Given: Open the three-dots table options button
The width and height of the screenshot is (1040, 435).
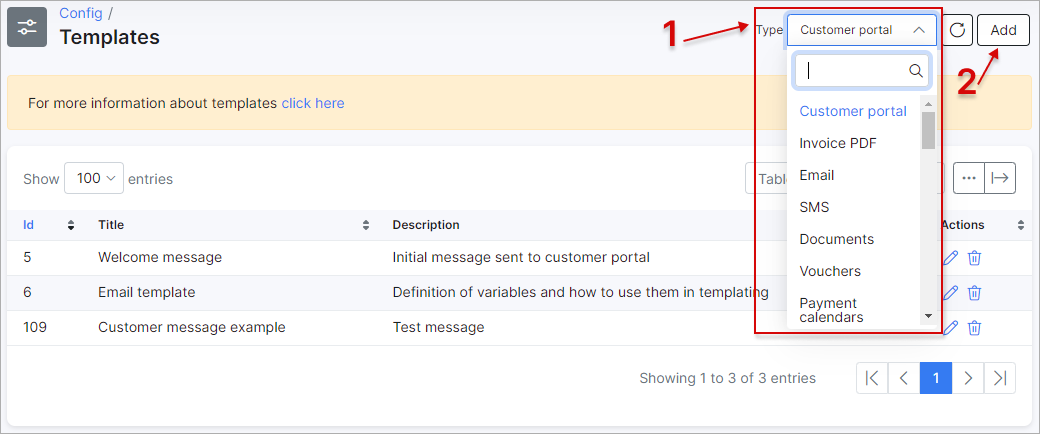Looking at the screenshot, I should (x=968, y=178).
